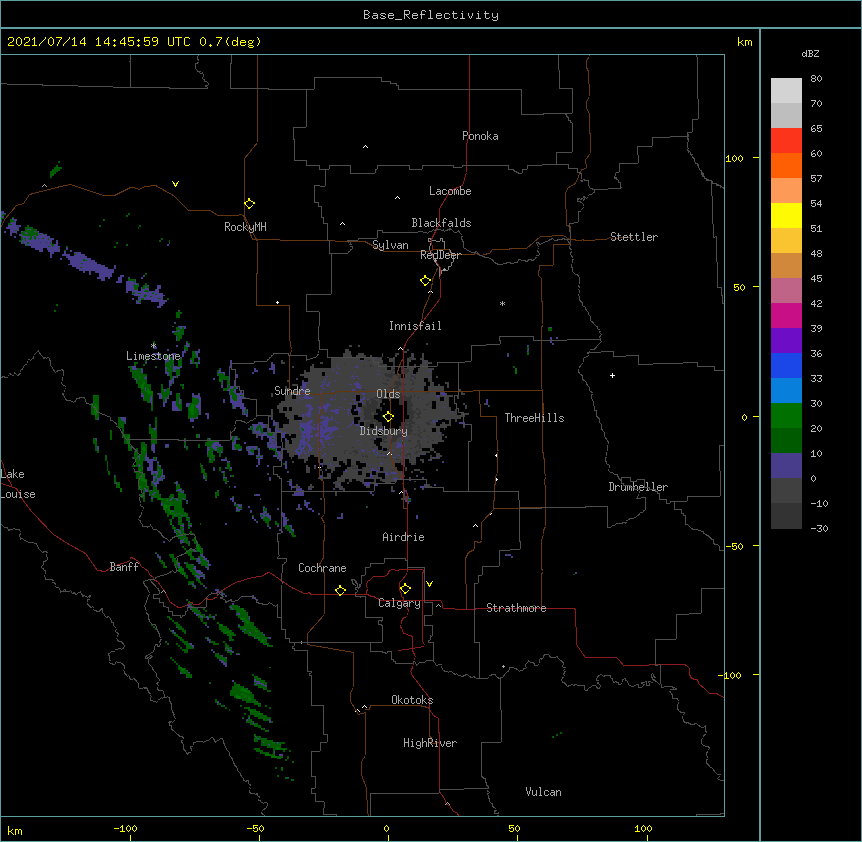Pick the magenta 39-42 dBZ legend swatch

[786, 315]
